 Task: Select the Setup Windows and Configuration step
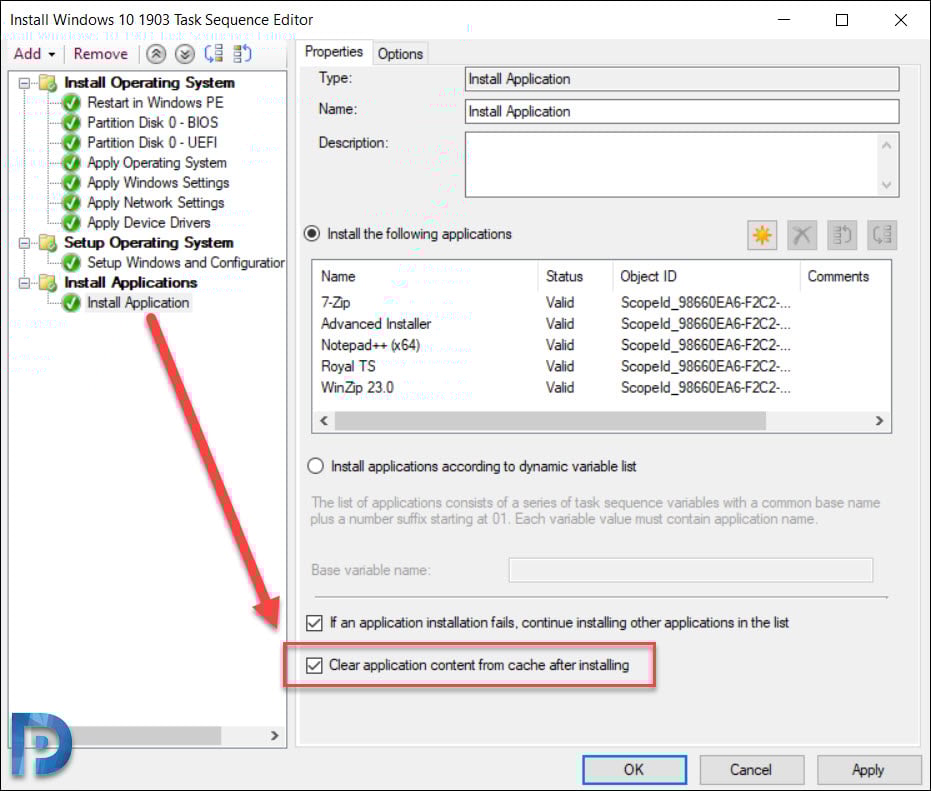pyautogui.click(x=185, y=262)
